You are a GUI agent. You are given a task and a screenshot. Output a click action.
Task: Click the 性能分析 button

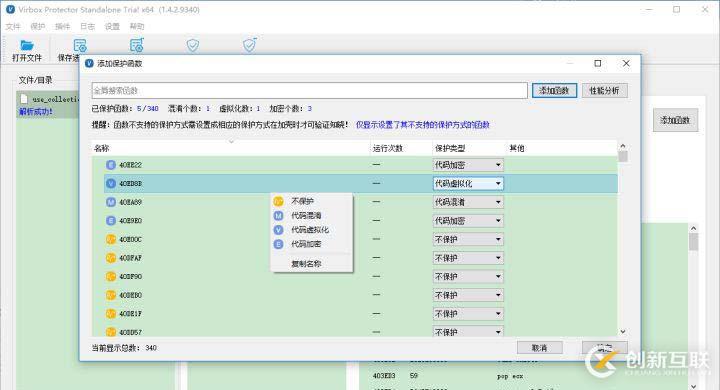click(605, 90)
